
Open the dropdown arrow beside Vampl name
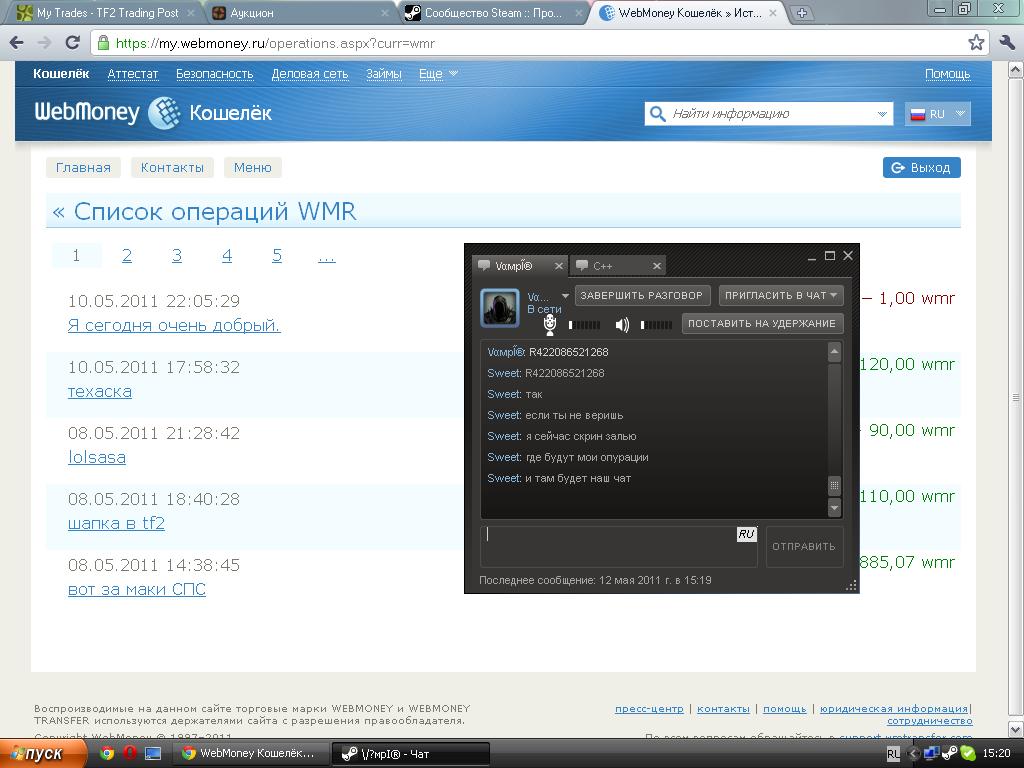565,296
